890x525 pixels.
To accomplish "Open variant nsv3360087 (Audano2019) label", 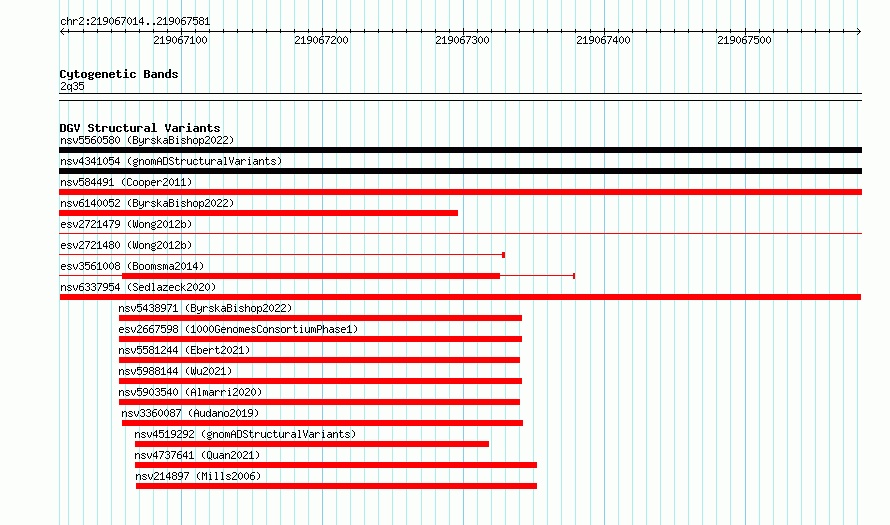I will pos(190,413).
